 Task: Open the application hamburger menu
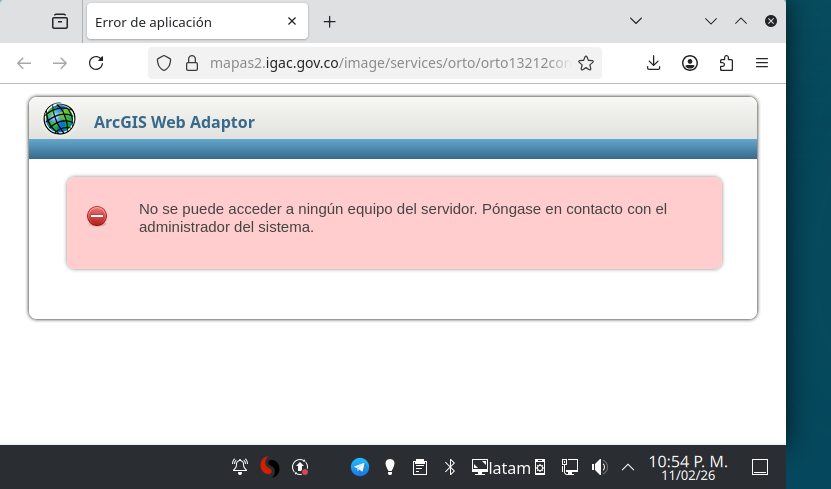762,63
